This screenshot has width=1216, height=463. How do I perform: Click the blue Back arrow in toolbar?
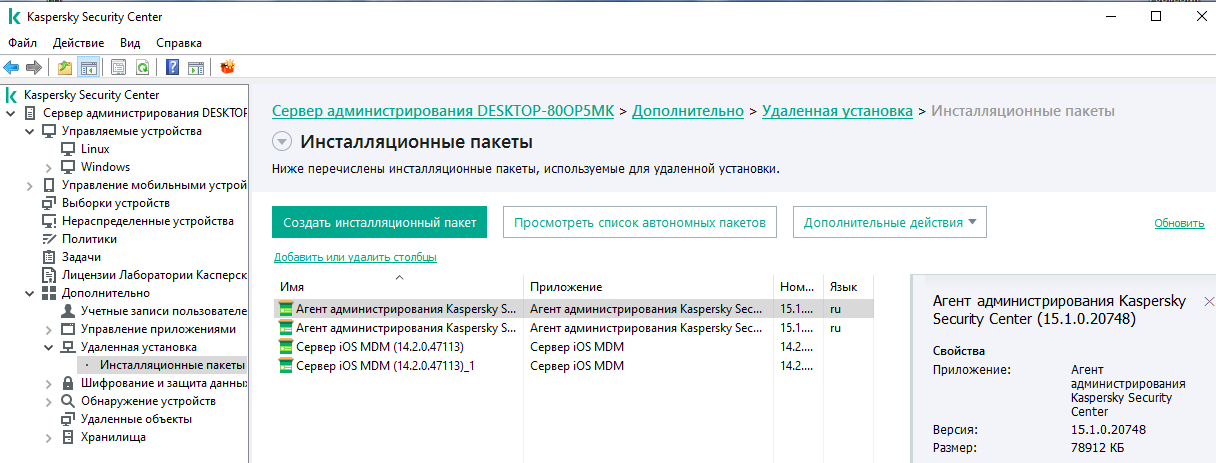click(11, 68)
